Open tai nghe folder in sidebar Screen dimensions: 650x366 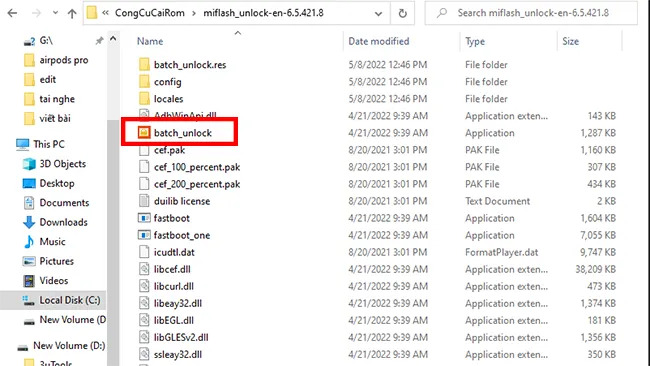(57, 99)
